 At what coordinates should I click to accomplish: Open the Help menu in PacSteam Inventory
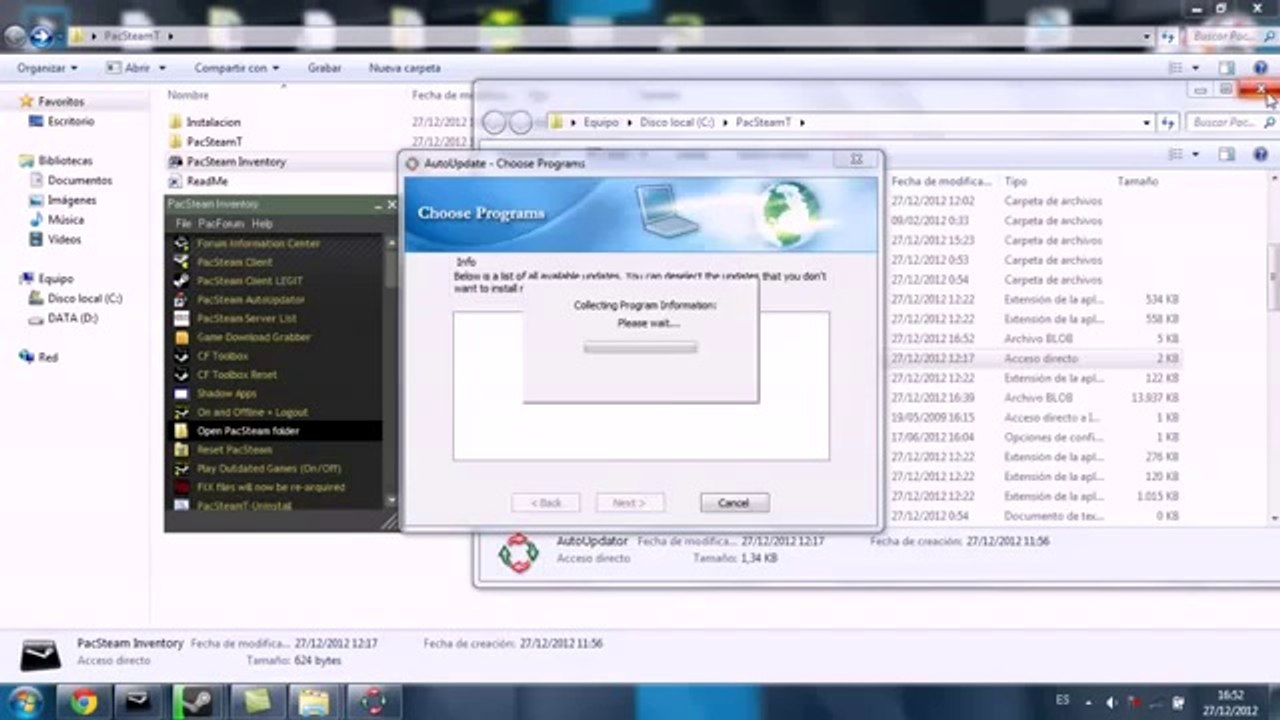262,223
